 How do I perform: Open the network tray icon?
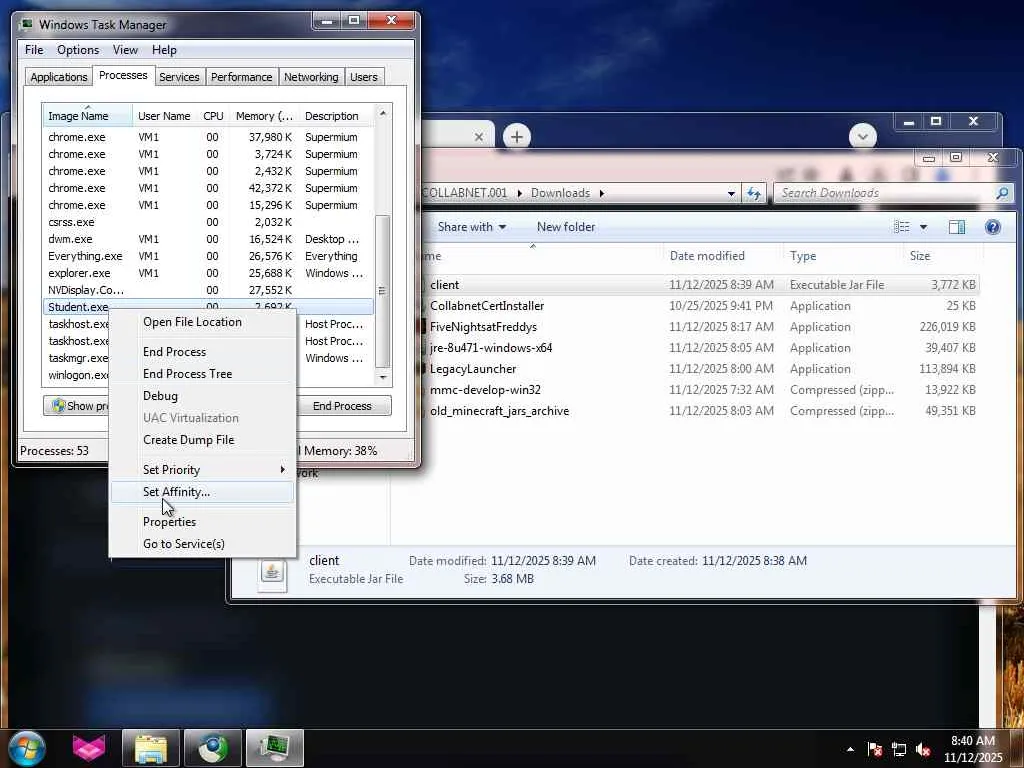point(899,749)
